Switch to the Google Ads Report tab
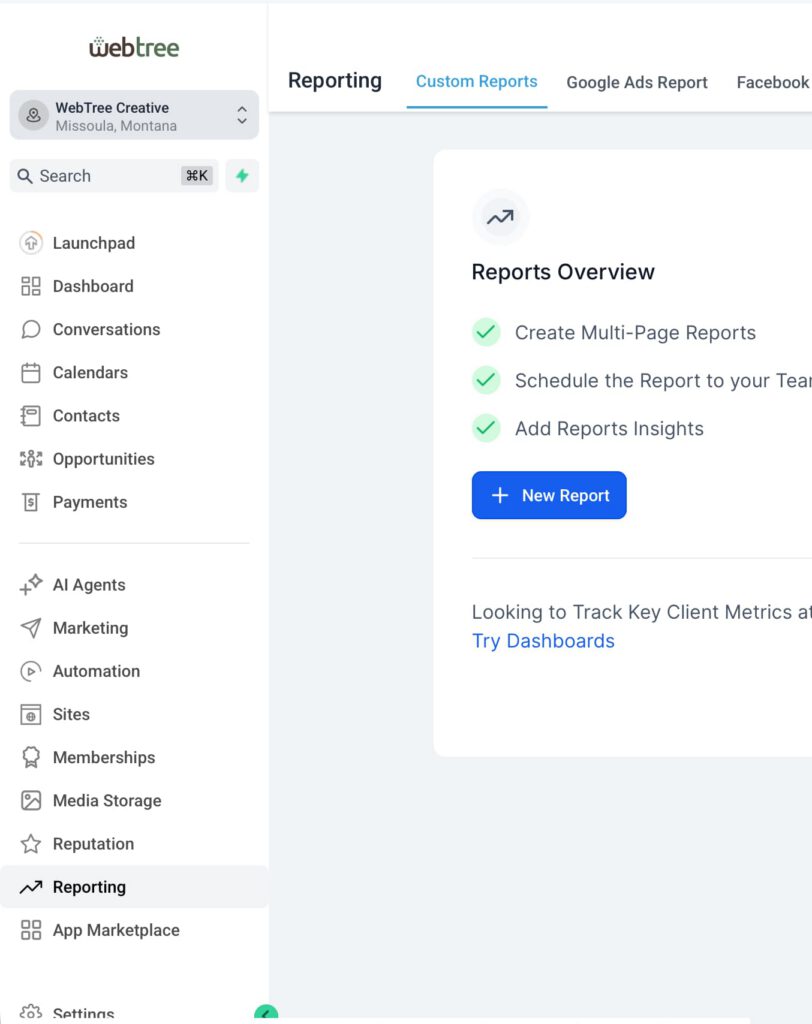This screenshot has width=812, height=1024. click(637, 83)
